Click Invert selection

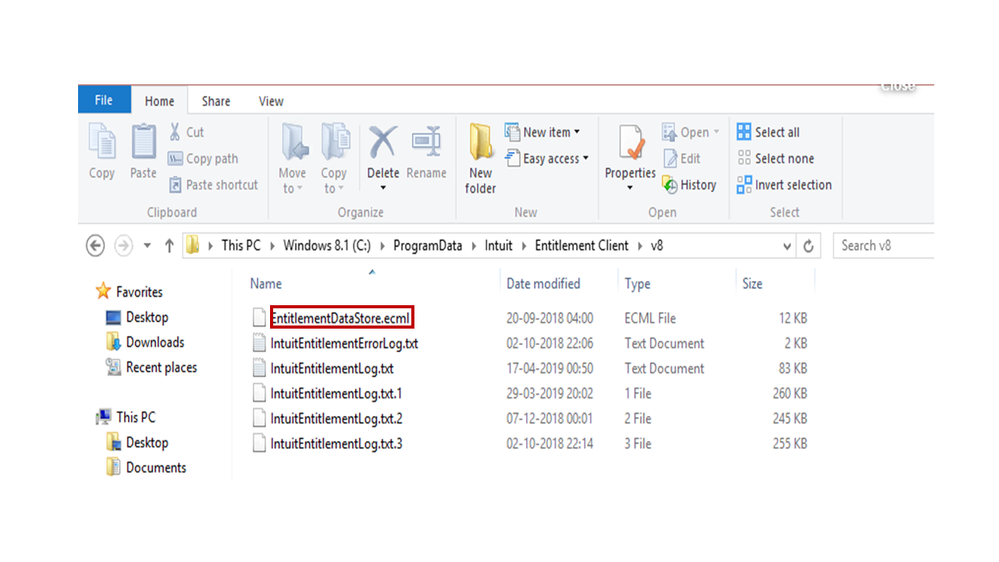(784, 185)
